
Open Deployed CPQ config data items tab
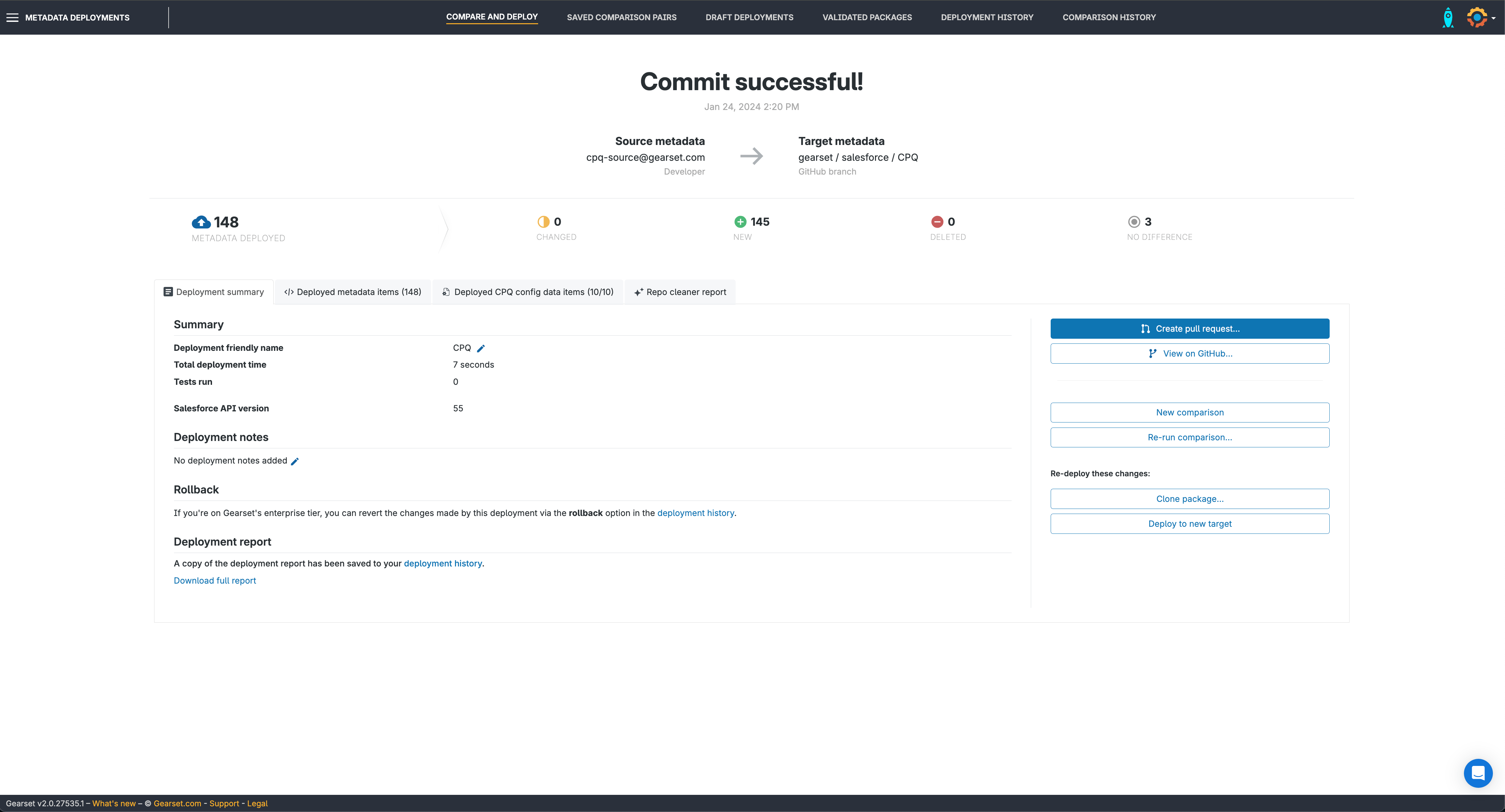(x=528, y=292)
